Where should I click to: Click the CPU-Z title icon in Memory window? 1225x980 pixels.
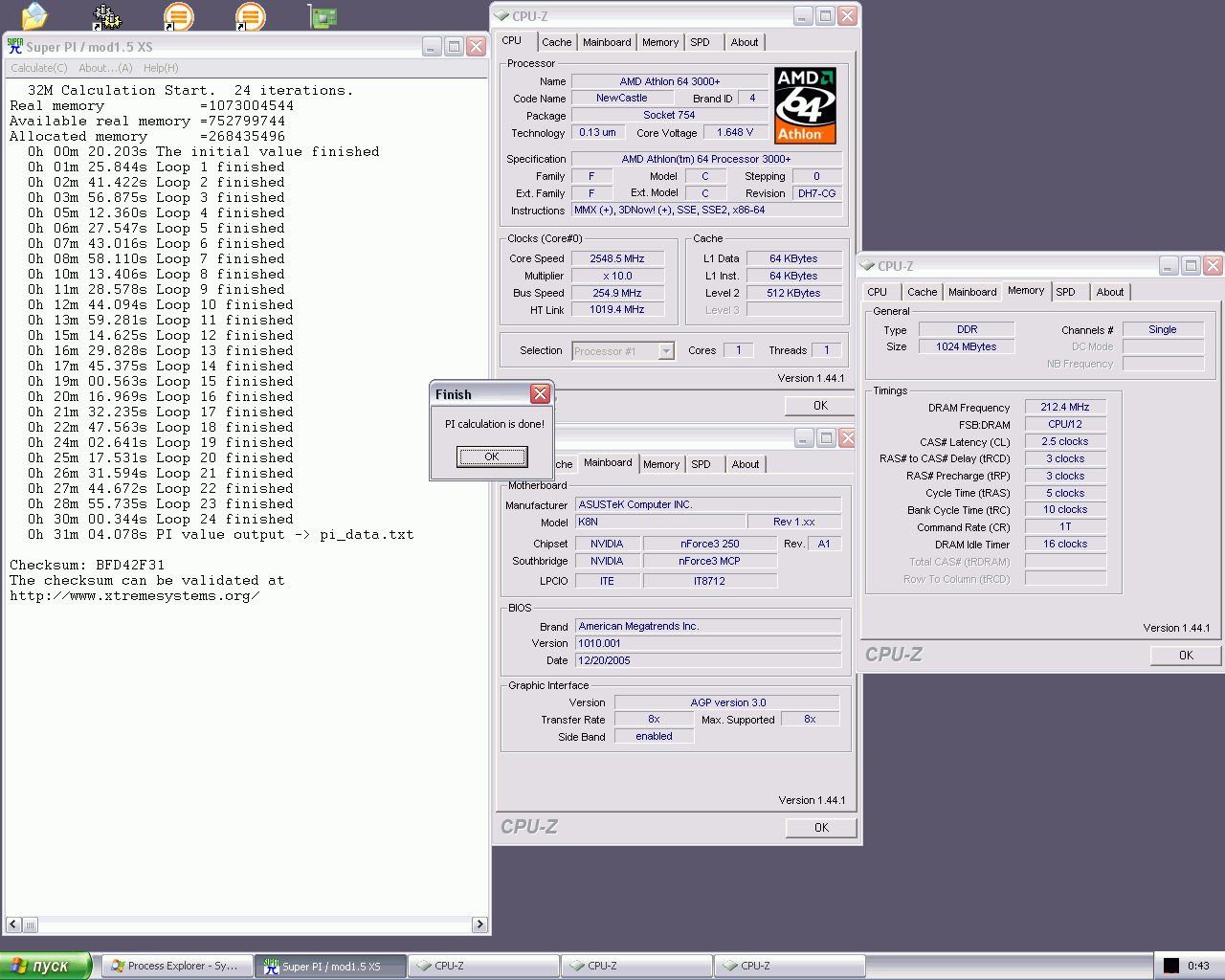coord(867,266)
